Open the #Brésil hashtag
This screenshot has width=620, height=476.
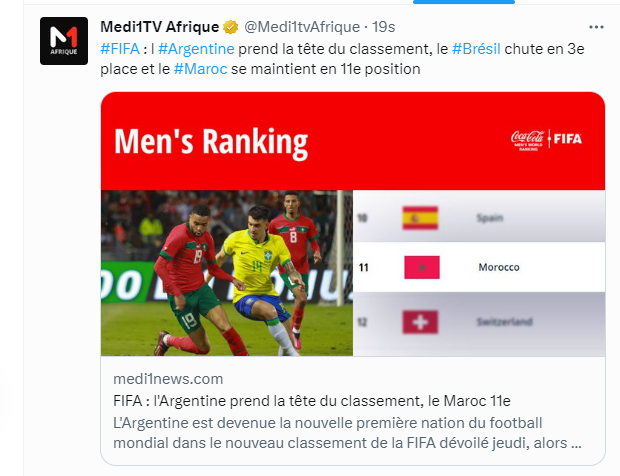point(476,49)
